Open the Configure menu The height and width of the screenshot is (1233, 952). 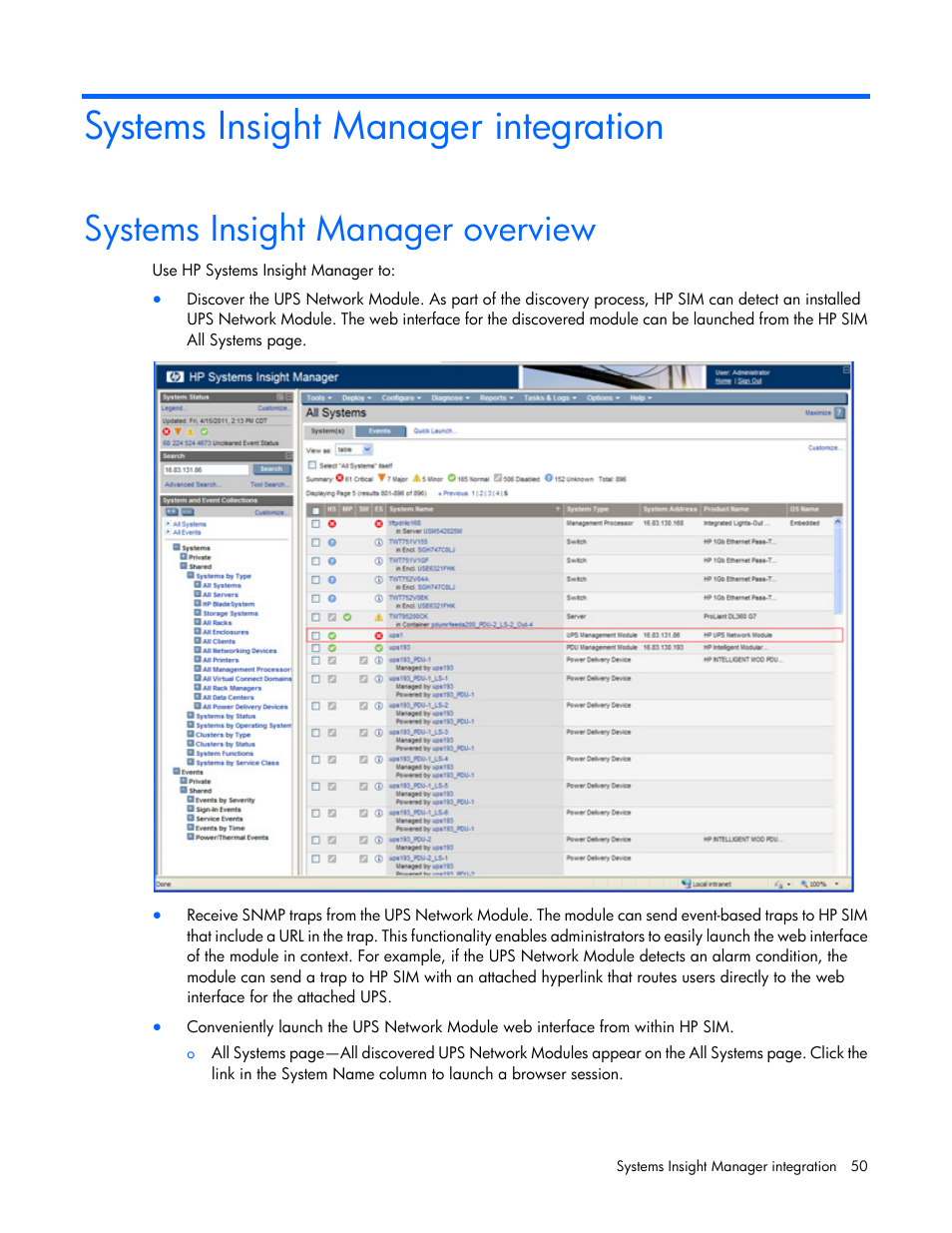coord(401,397)
